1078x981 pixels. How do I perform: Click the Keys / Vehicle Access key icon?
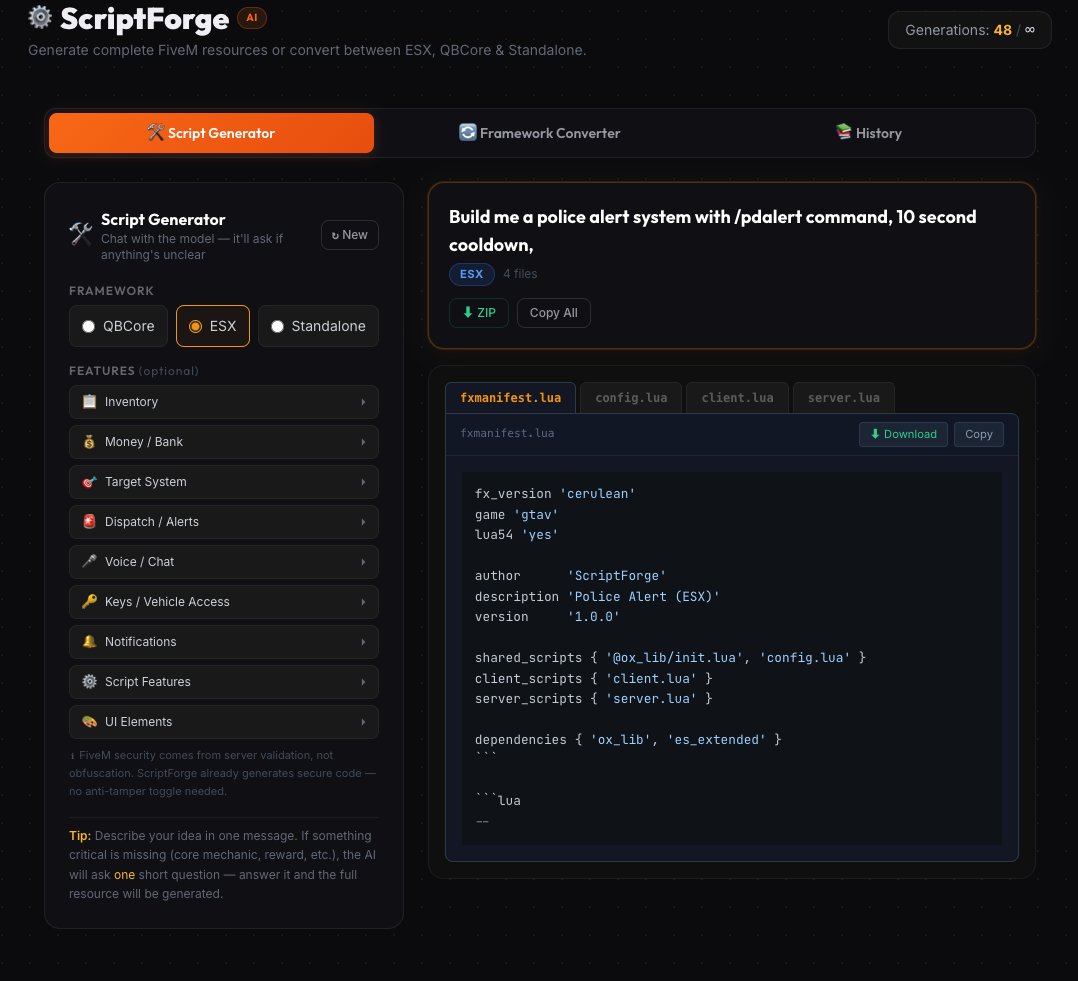point(89,601)
